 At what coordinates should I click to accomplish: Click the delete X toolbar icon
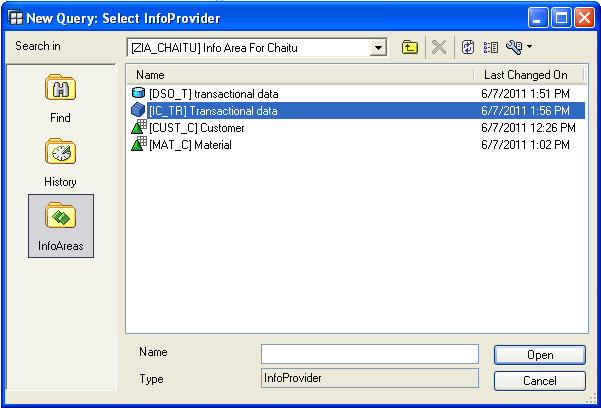tap(439, 48)
